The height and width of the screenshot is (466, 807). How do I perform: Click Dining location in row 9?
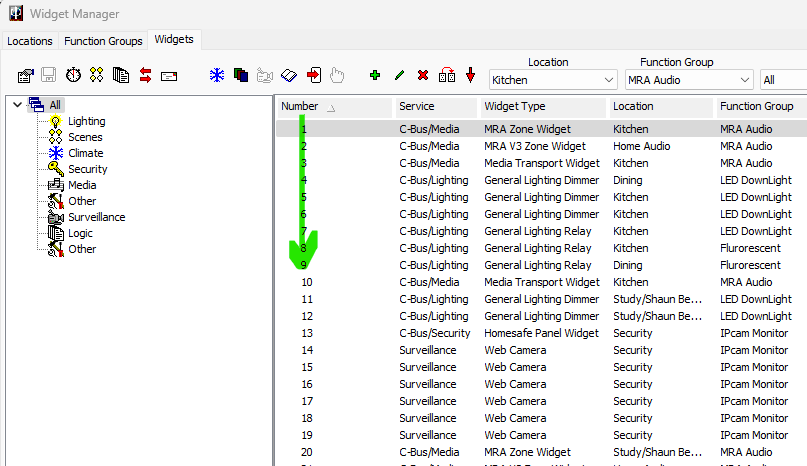[627, 265]
